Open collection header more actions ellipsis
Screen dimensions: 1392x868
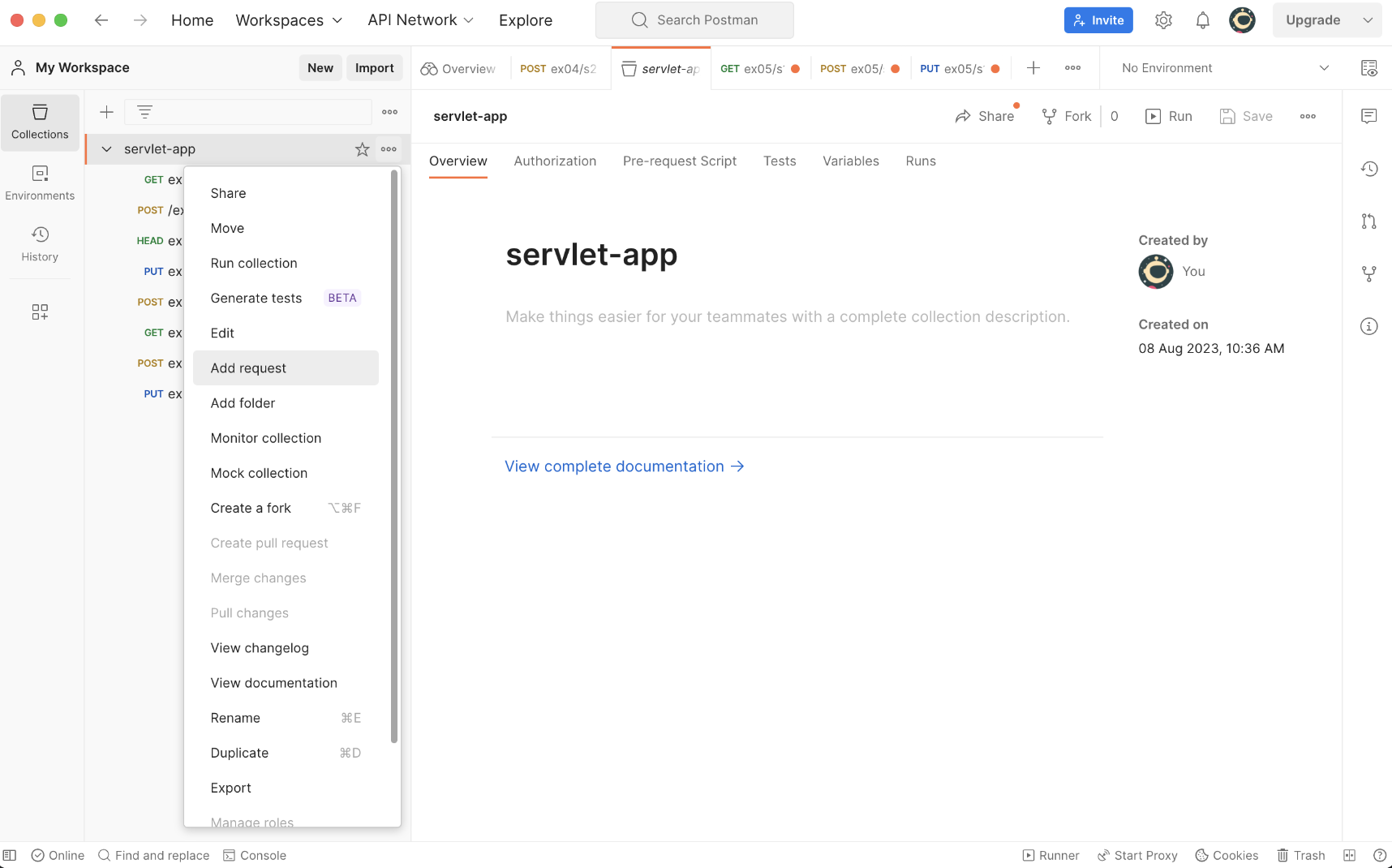(x=1308, y=116)
